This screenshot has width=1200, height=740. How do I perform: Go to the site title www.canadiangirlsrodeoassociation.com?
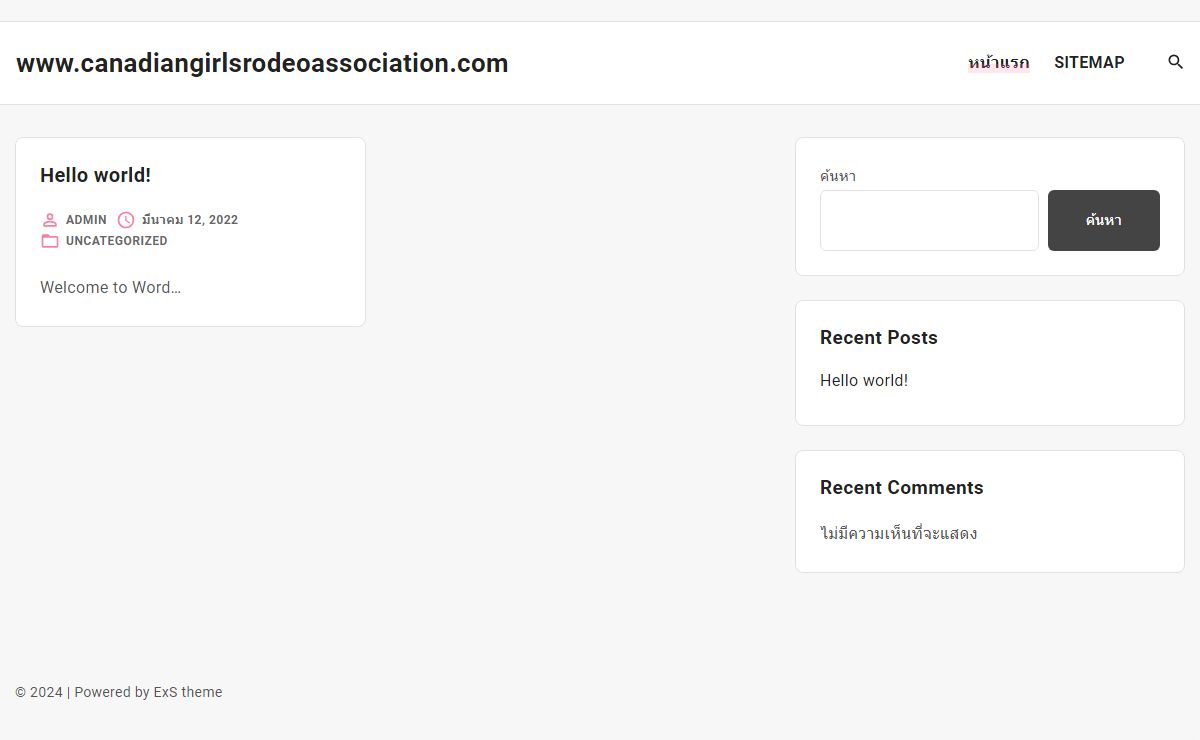pyautogui.click(x=262, y=63)
